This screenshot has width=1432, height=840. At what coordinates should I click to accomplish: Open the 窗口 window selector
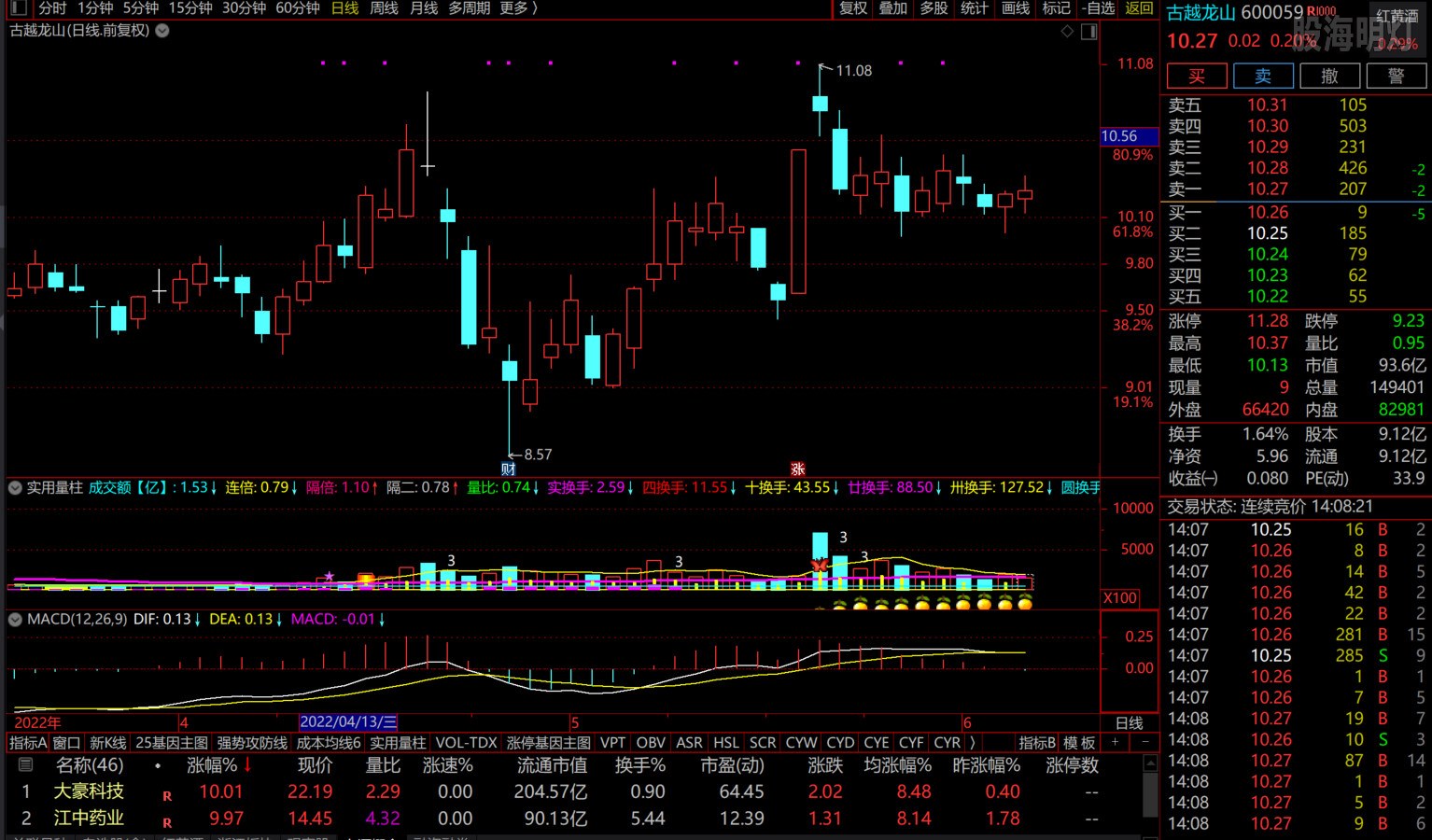(66, 743)
